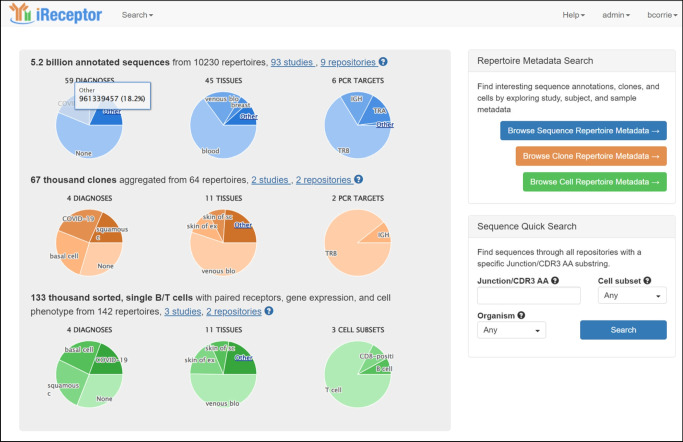
Task: Click Browse Cell Repertoire Metadata button
Action: point(594,182)
